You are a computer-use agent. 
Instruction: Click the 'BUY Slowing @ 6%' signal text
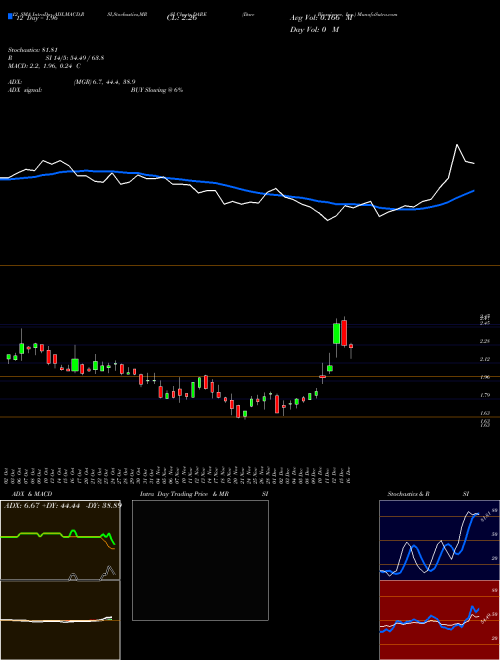(157, 90)
